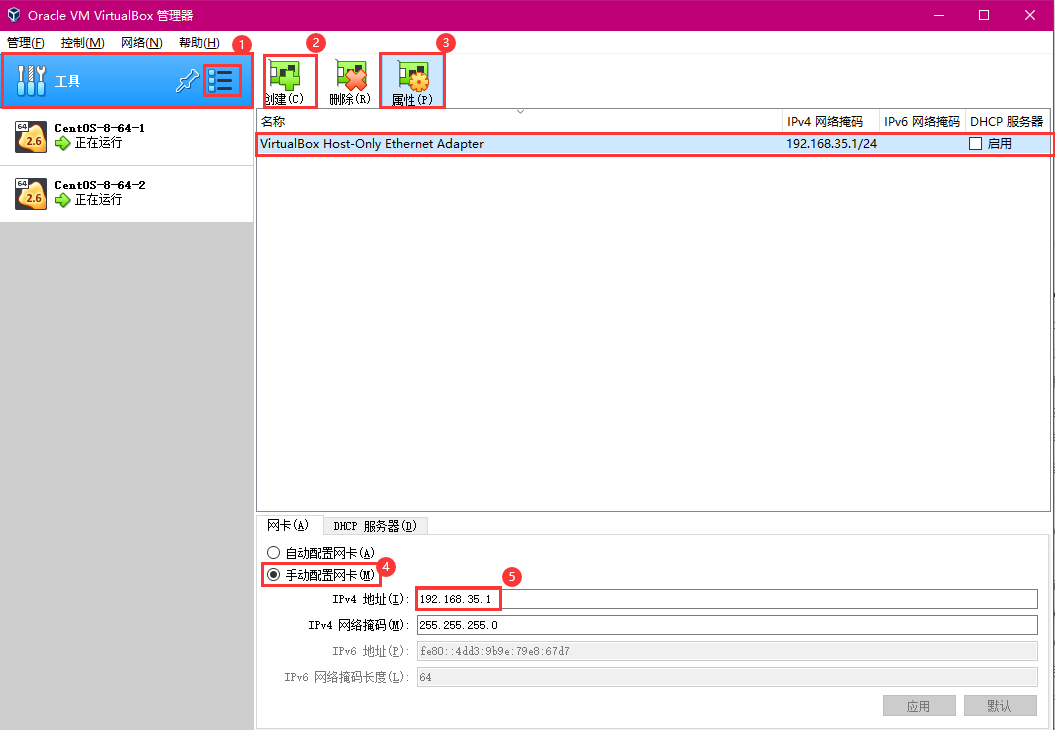Click the IPv4 netmask field 255.255.255.0
Viewport: 1055px width, 730px height.
tap(727, 625)
